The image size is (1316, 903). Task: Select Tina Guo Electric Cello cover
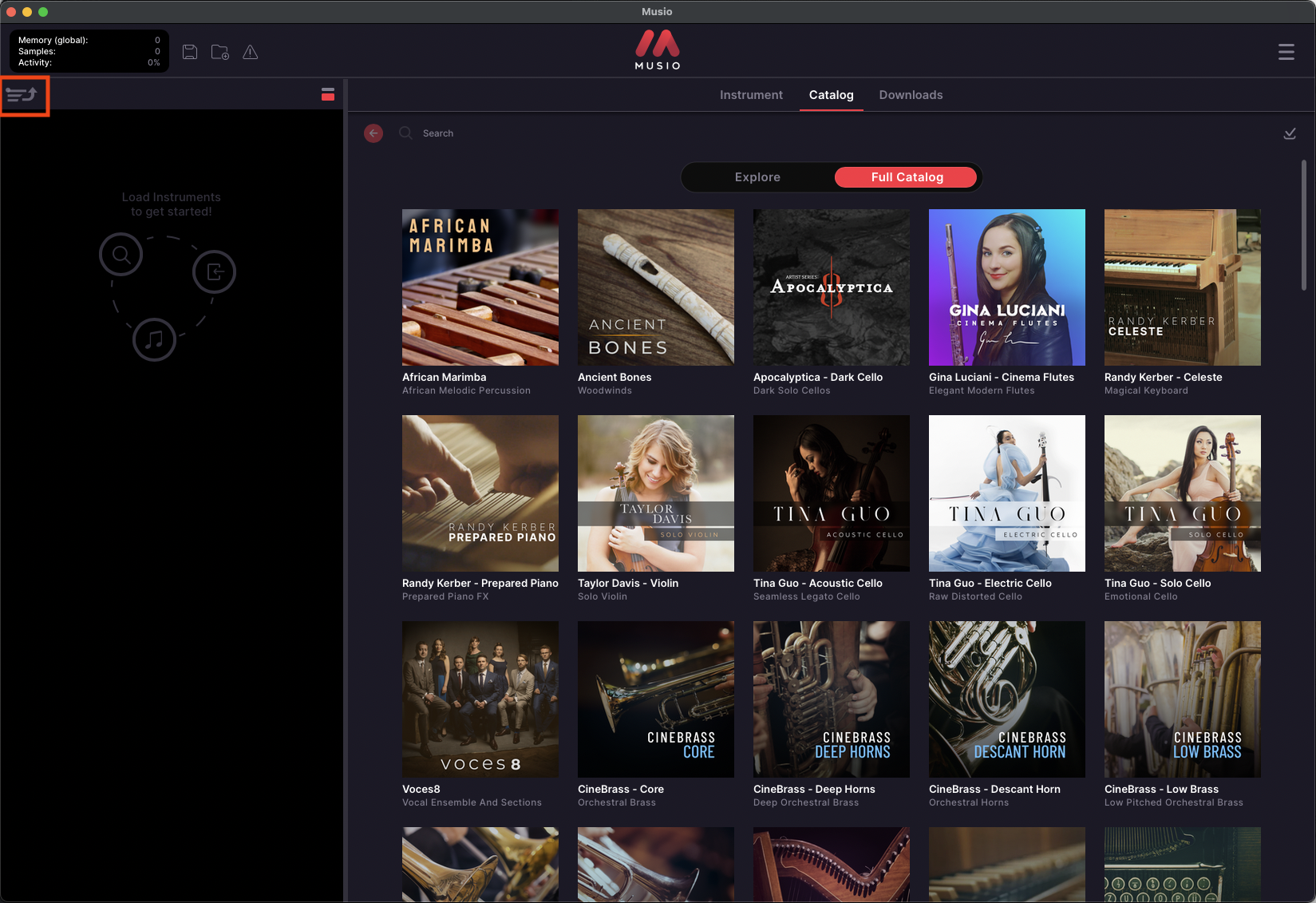[x=1007, y=493]
